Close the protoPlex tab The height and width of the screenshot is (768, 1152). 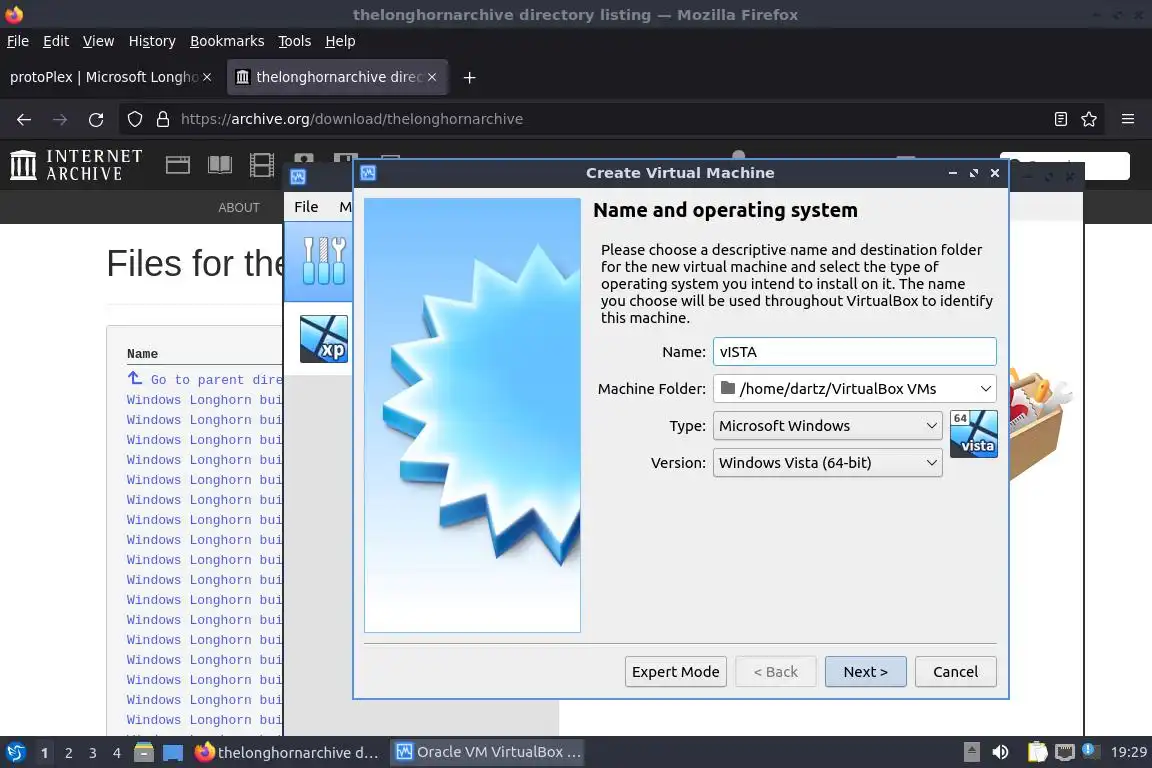click(207, 77)
